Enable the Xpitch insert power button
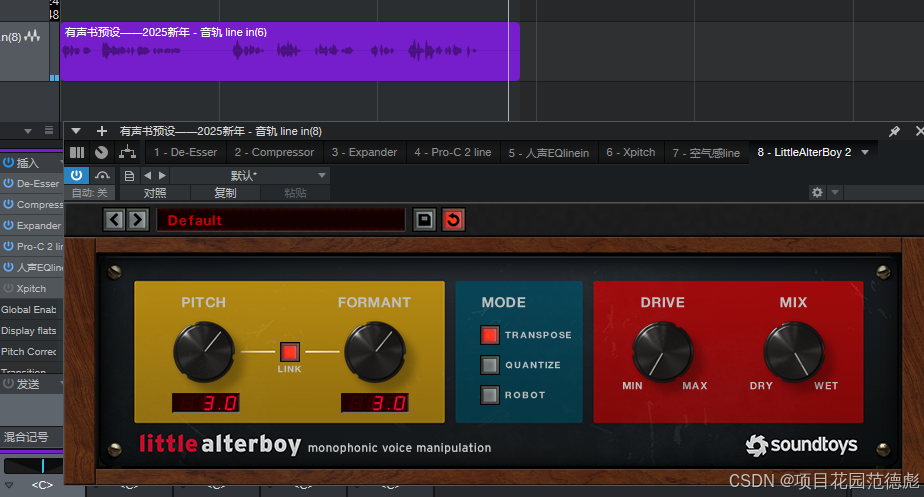Image resolution: width=924 pixels, height=497 pixels. (x=8, y=288)
